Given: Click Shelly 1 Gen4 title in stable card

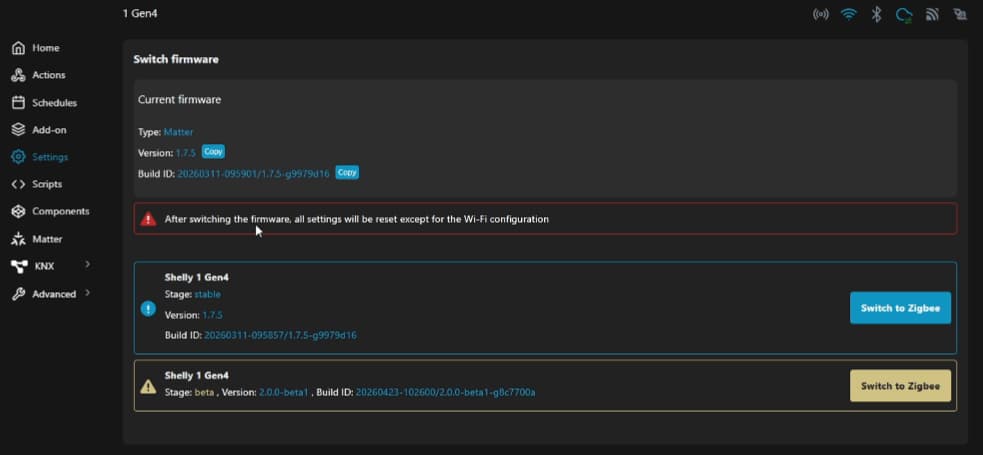Looking at the screenshot, I should (197, 277).
